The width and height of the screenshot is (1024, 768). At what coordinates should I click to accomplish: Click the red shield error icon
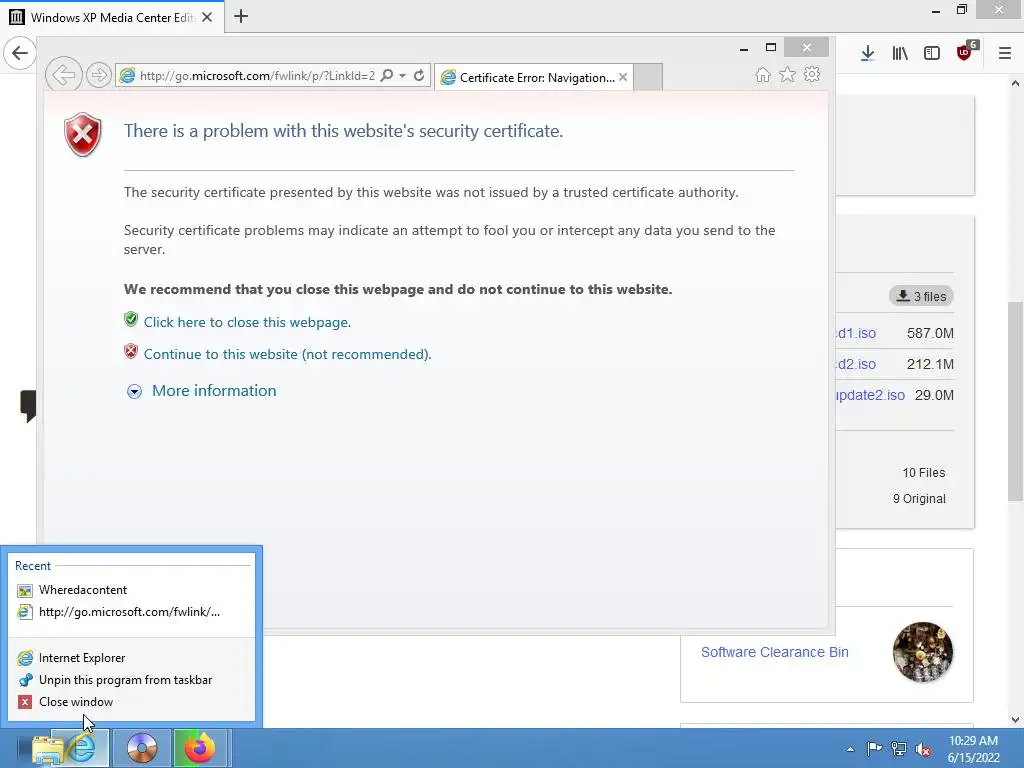(83, 135)
